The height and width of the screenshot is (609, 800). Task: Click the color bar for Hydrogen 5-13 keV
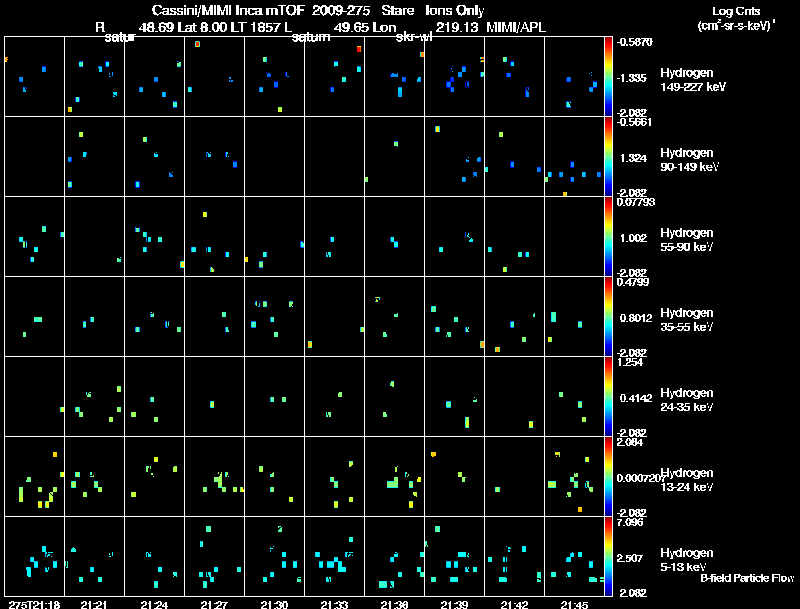coord(608,556)
